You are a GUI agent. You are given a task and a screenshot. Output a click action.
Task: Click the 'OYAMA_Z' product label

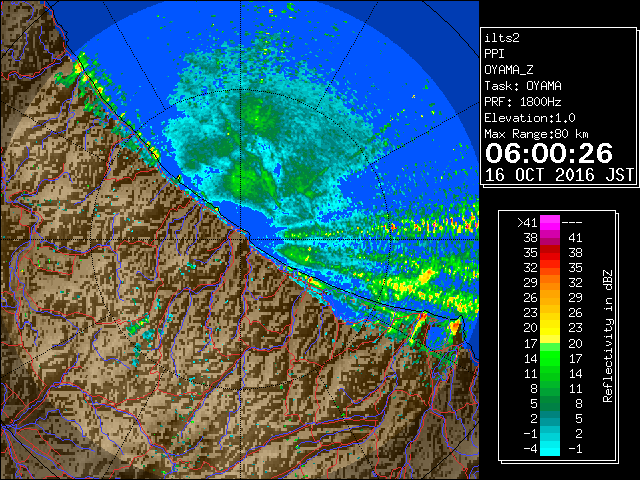(509, 70)
